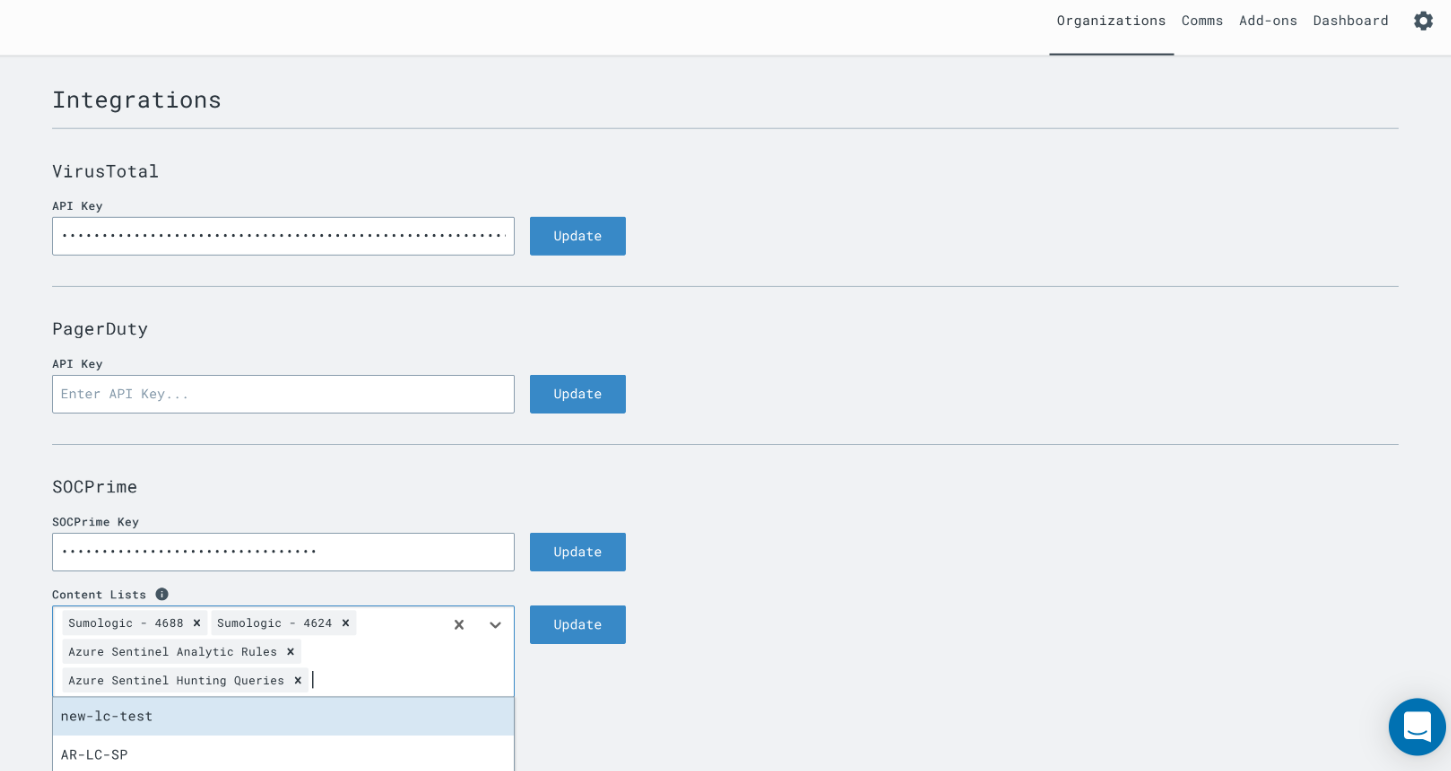Remove Azure Sentinel Hunting Queries tag
Screen dimensions: 1451x771
(298, 680)
